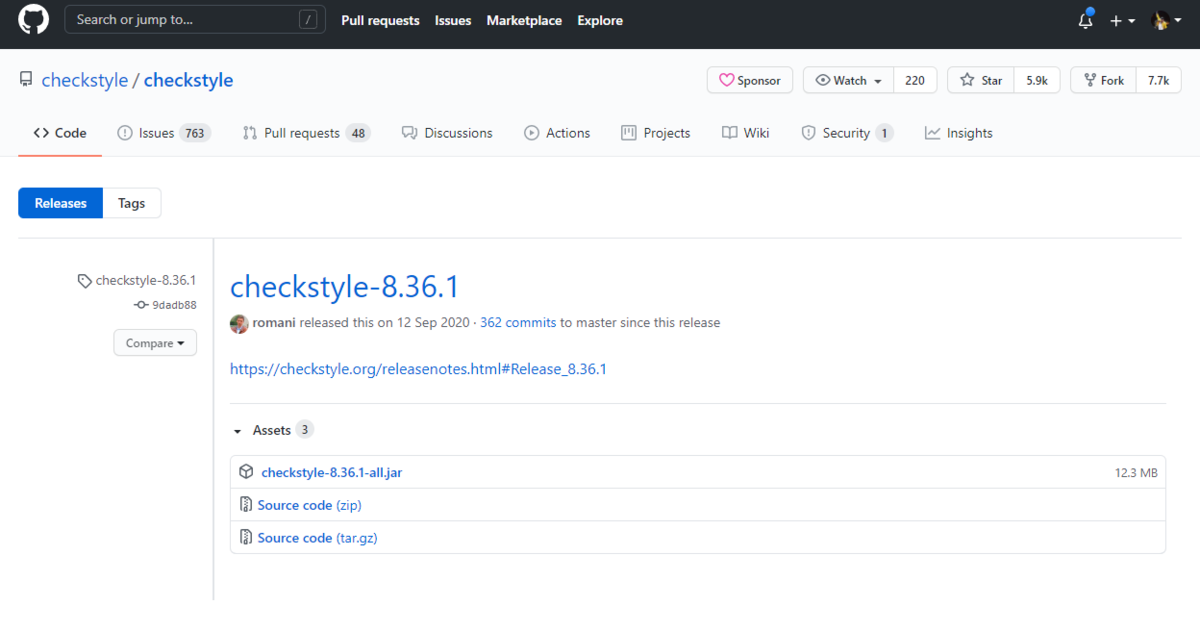Open the Compare dropdown
The image size is (1200, 631).
click(155, 342)
